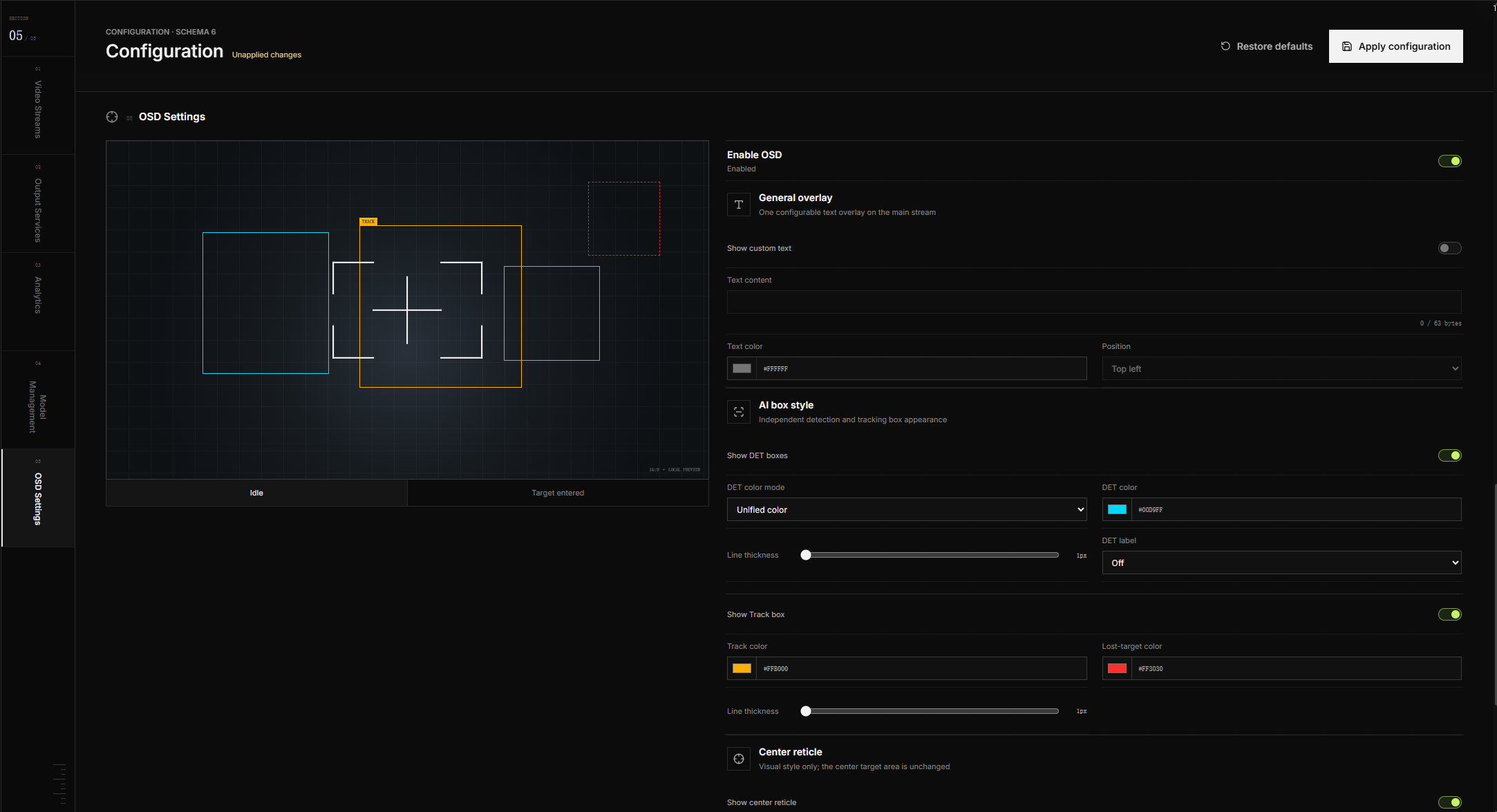
Task: Click the Center reticle icon
Action: click(739, 759)
